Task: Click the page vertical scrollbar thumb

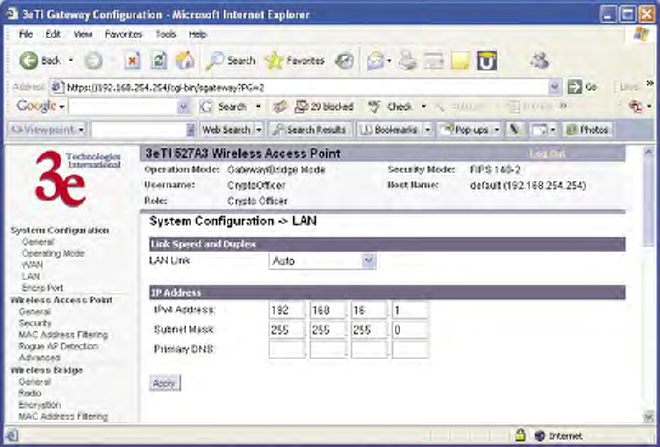Action: click(x=648, y=202)
